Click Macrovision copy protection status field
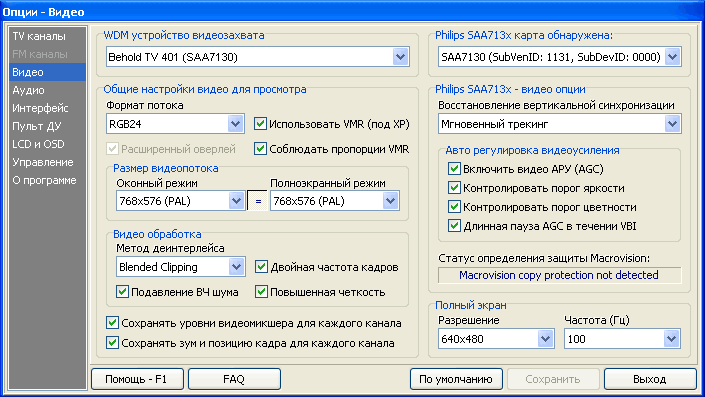 coord(559,275)
